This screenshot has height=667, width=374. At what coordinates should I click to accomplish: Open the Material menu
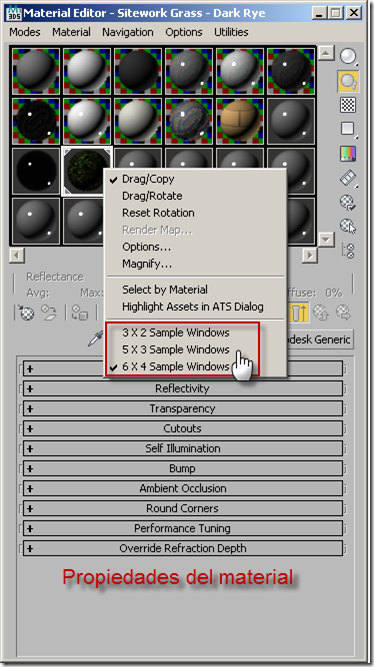click(x=71, y=32)
